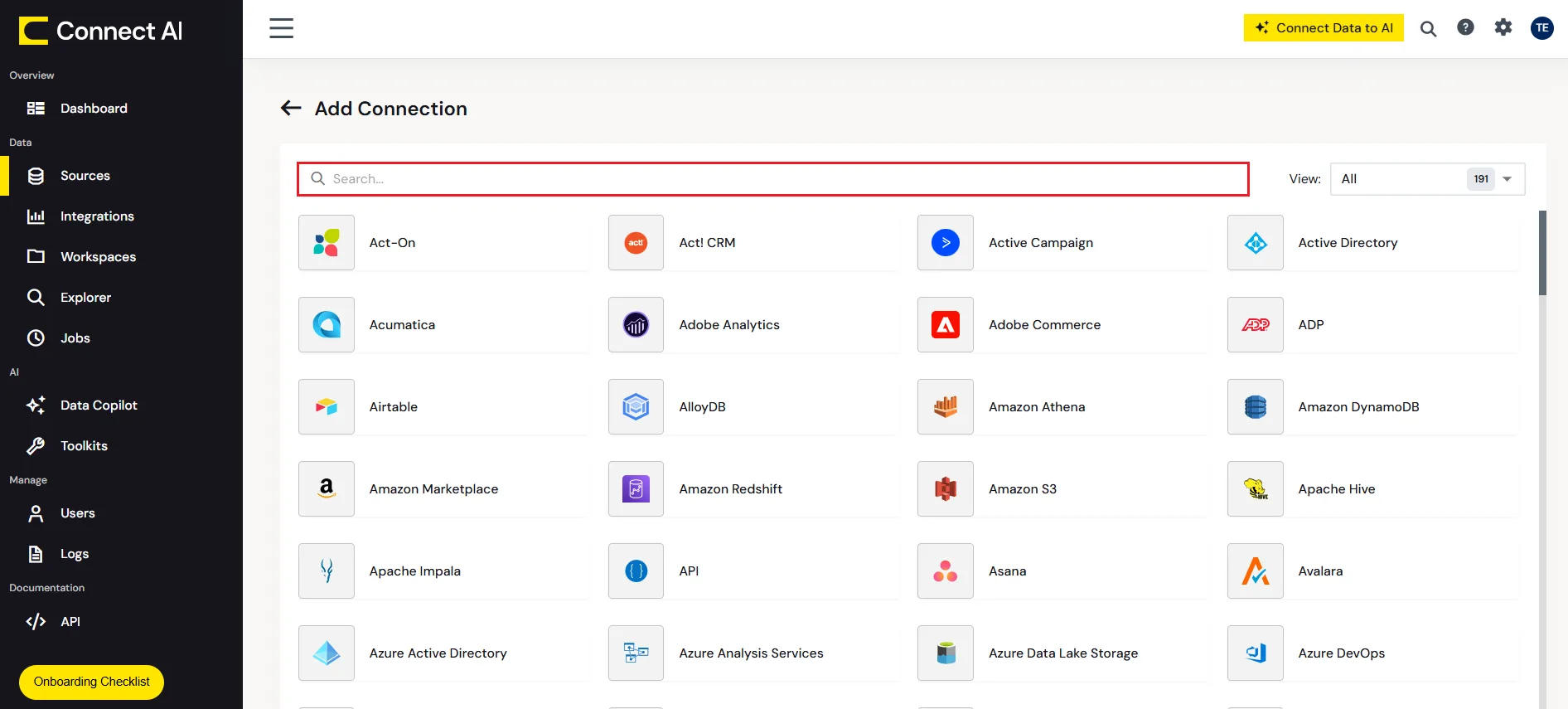Viewport: 1568px width, 709px height.
Task: Open Integrations in the sidebar
Action: click(121, 216)
